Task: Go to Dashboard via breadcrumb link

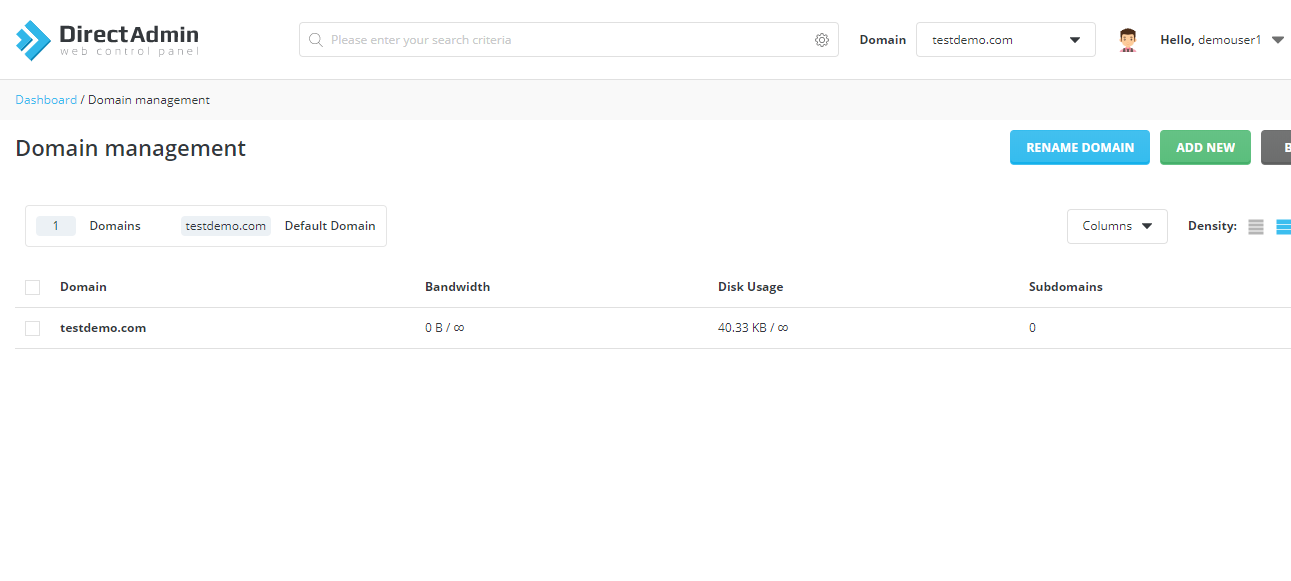Action: 46,100
